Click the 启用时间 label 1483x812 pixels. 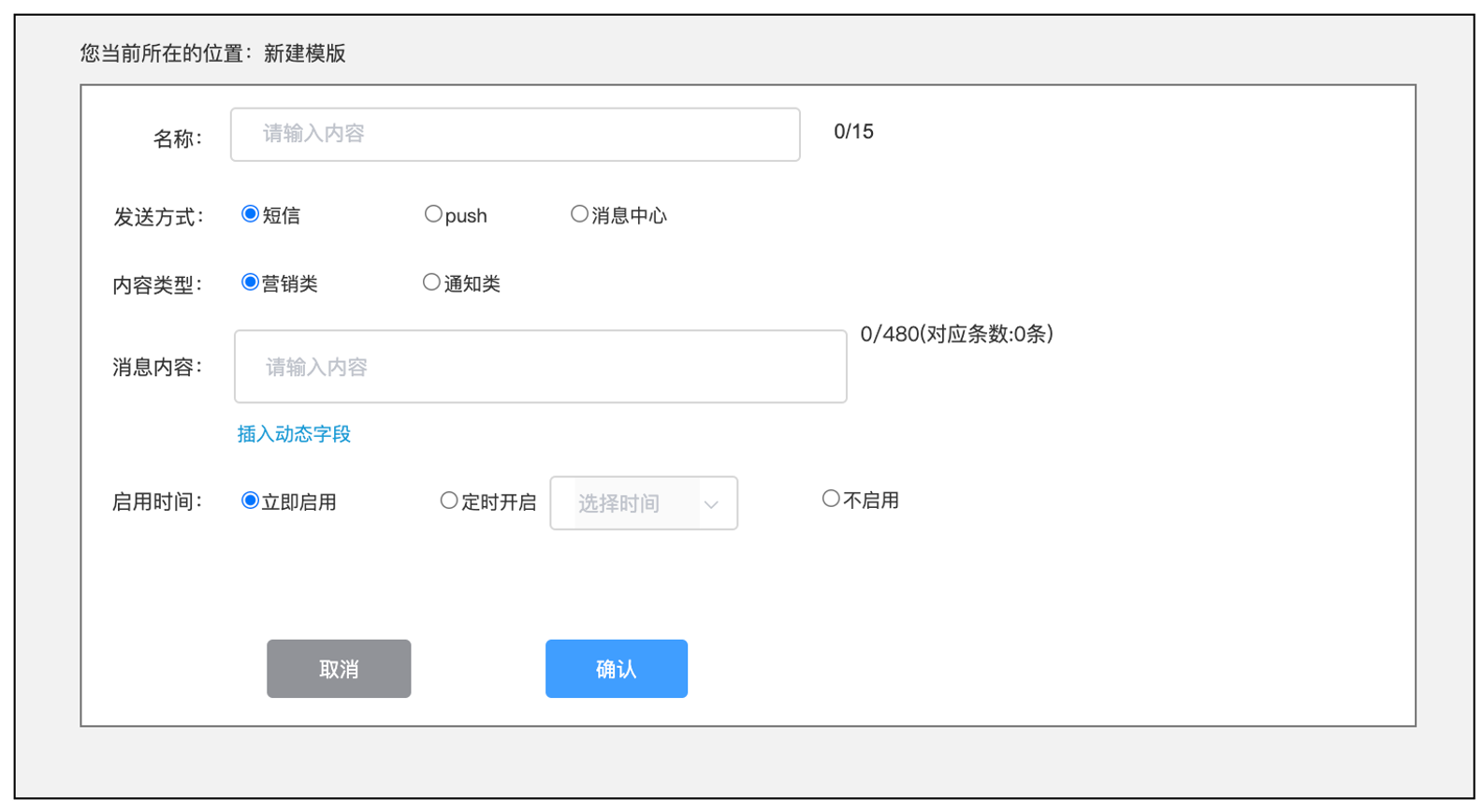coord(157,502)
